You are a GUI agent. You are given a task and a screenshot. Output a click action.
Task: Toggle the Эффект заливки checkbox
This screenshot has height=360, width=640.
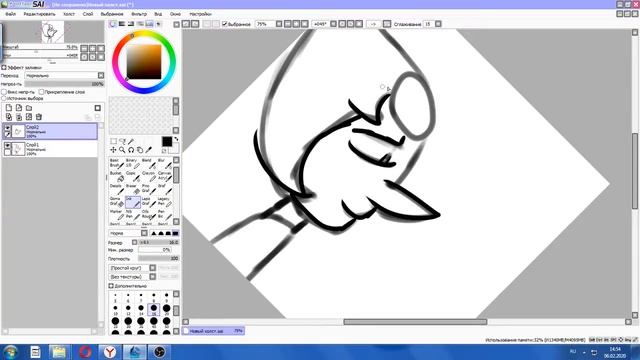coord(4,67)
